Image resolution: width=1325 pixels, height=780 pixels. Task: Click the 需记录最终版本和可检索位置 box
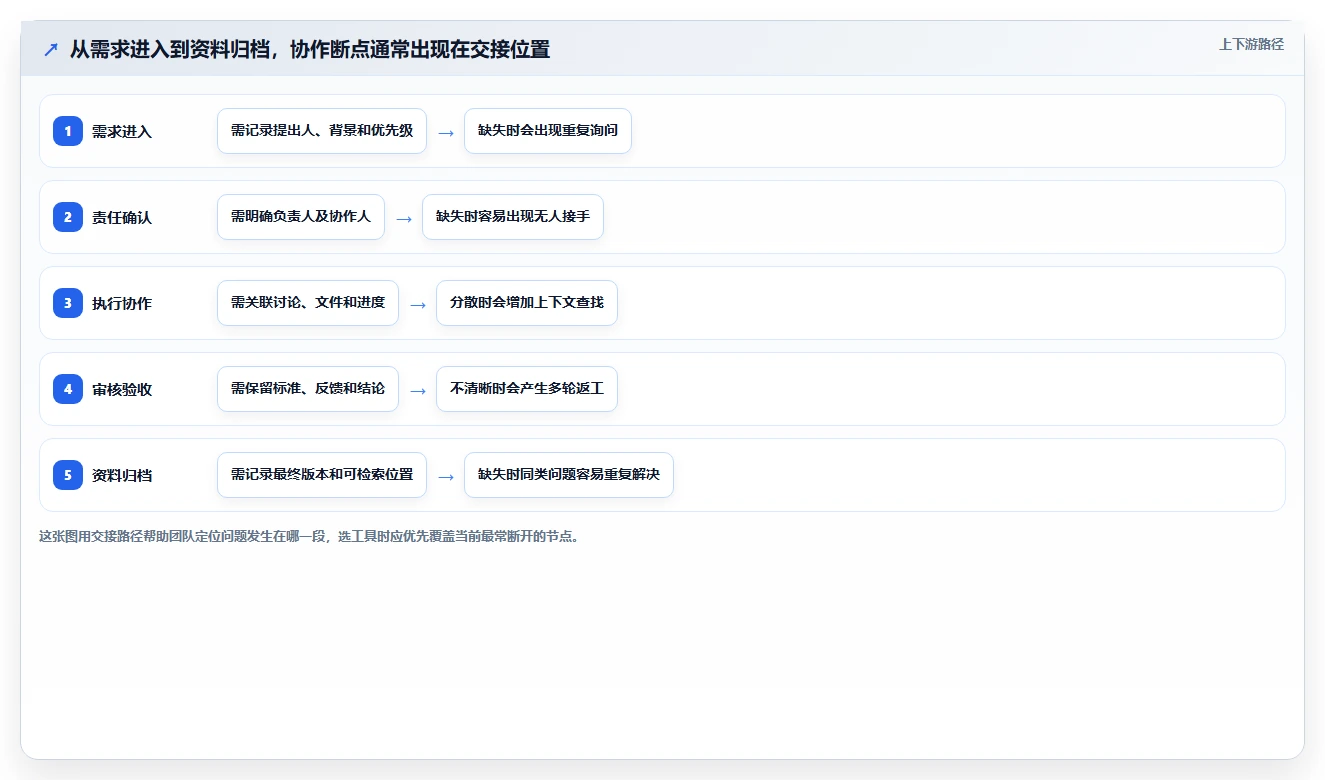pyautogui.click(x=322, y=475)
